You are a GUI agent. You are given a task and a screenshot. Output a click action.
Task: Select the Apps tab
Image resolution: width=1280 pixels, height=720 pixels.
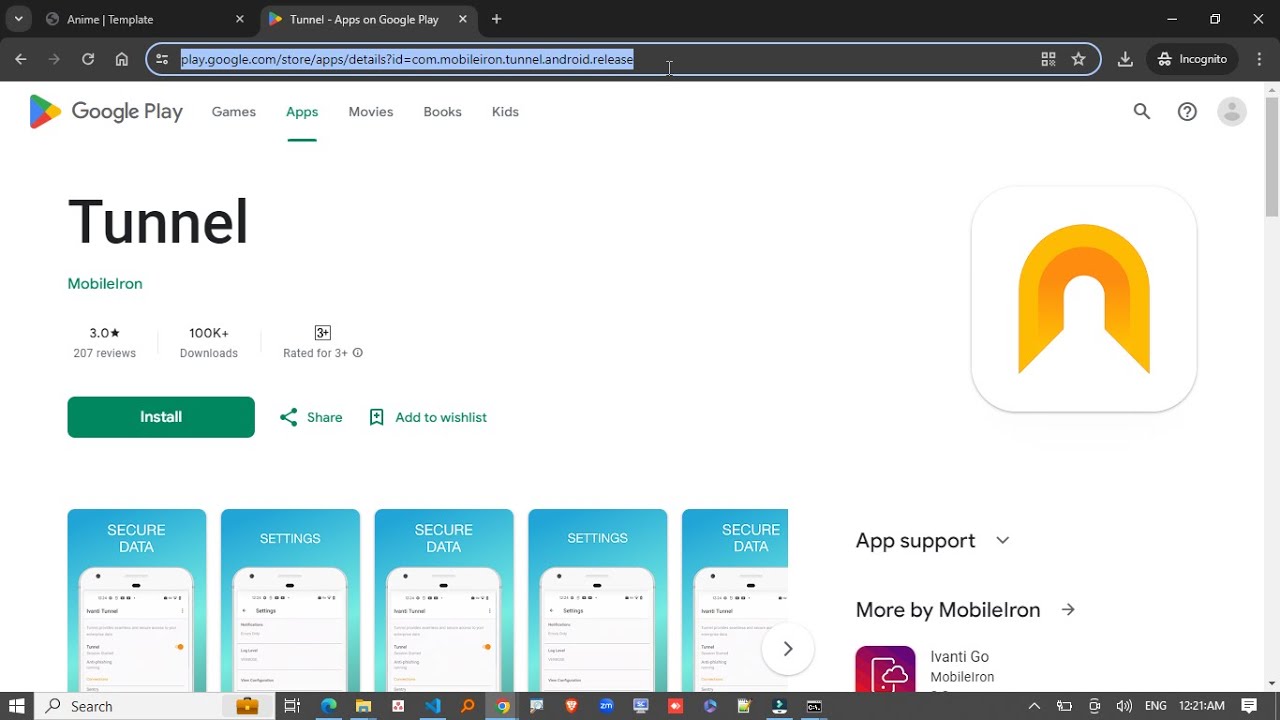point(302,112)
